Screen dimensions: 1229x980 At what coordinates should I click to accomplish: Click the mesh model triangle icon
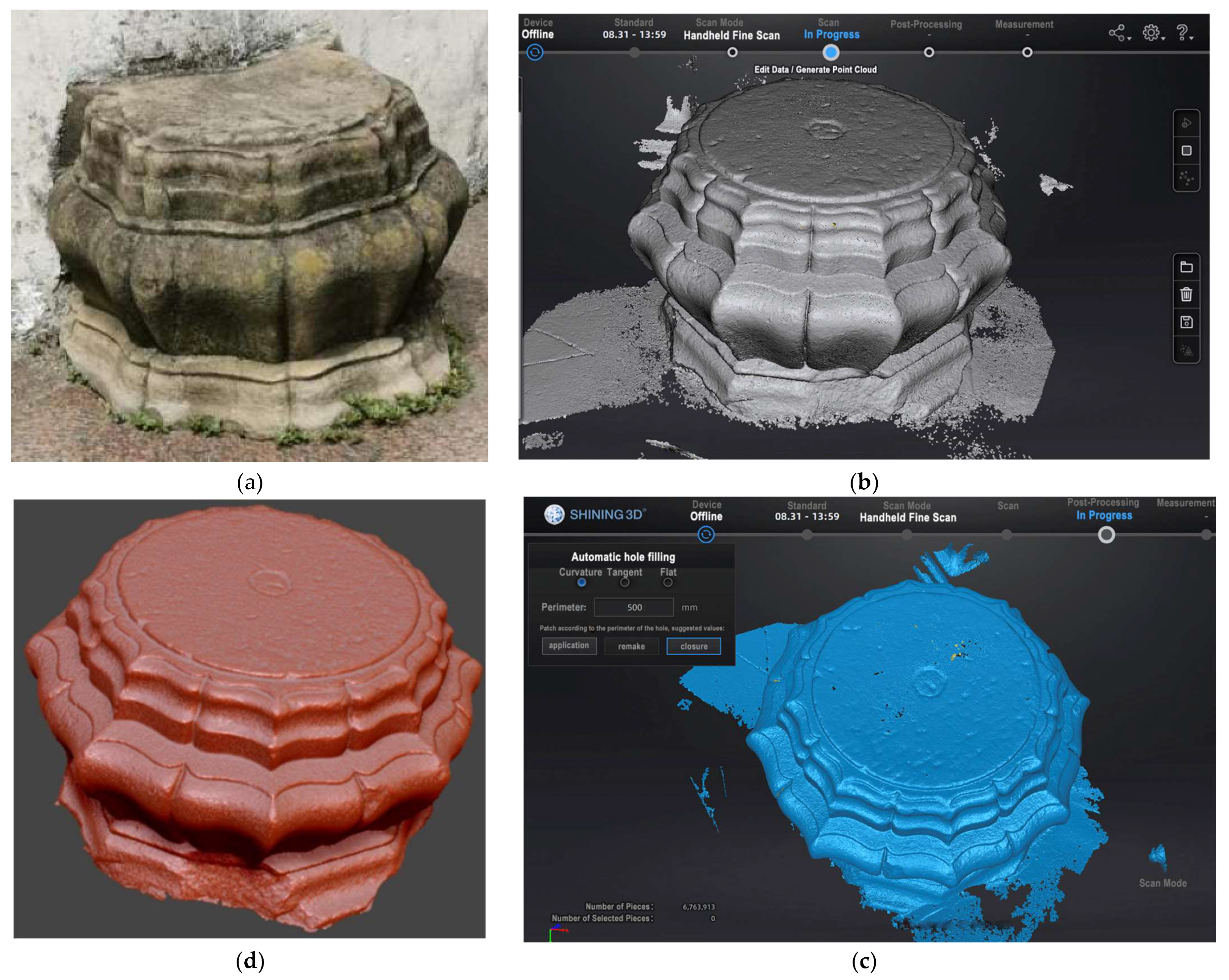tap(1186, 350)
